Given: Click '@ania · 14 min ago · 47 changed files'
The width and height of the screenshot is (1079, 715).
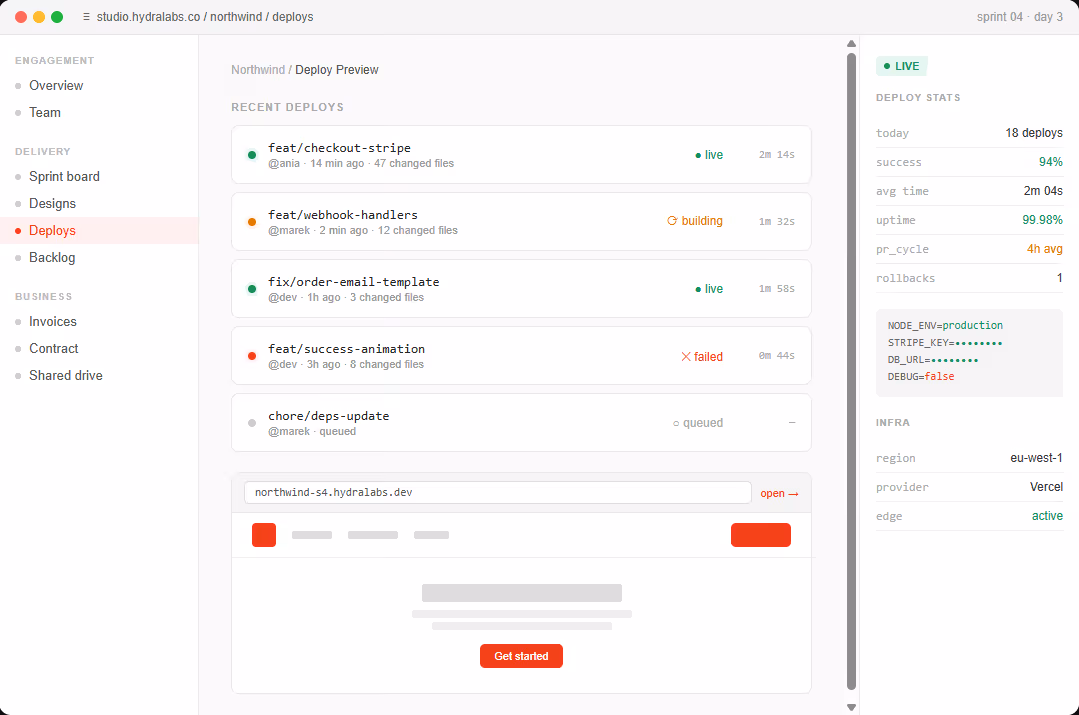Looking at the screenshot, I should 361,163.
